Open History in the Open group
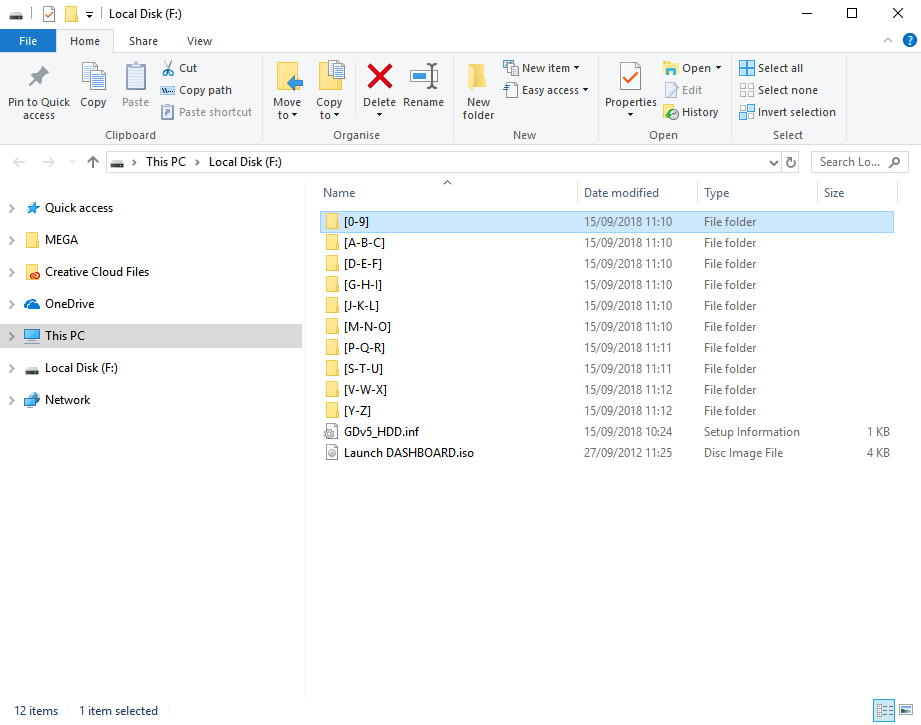Image resolution: width=921 pixels, height=725 pixels. coord(691,112)
